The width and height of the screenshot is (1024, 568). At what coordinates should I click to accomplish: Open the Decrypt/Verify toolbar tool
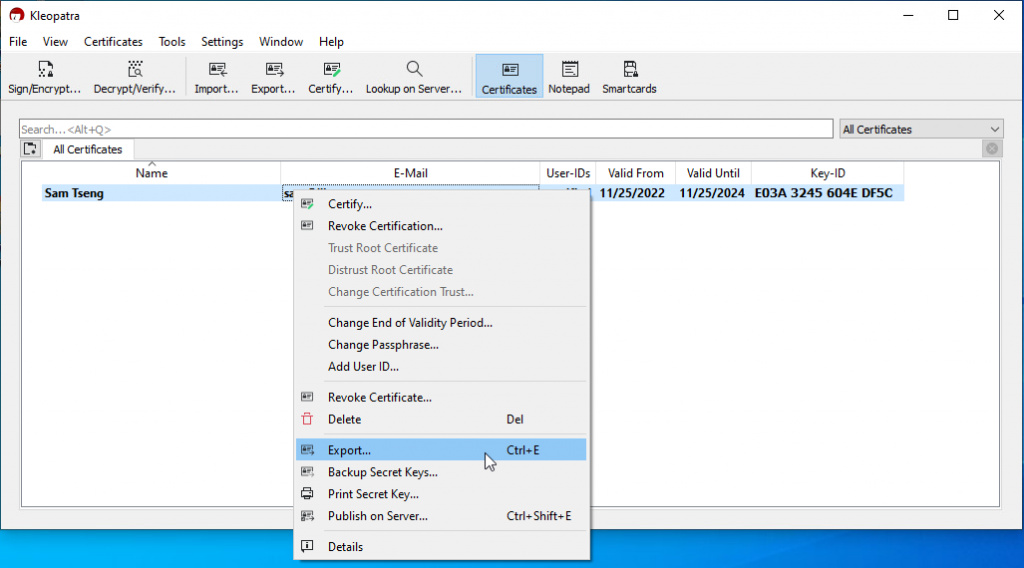135,77
